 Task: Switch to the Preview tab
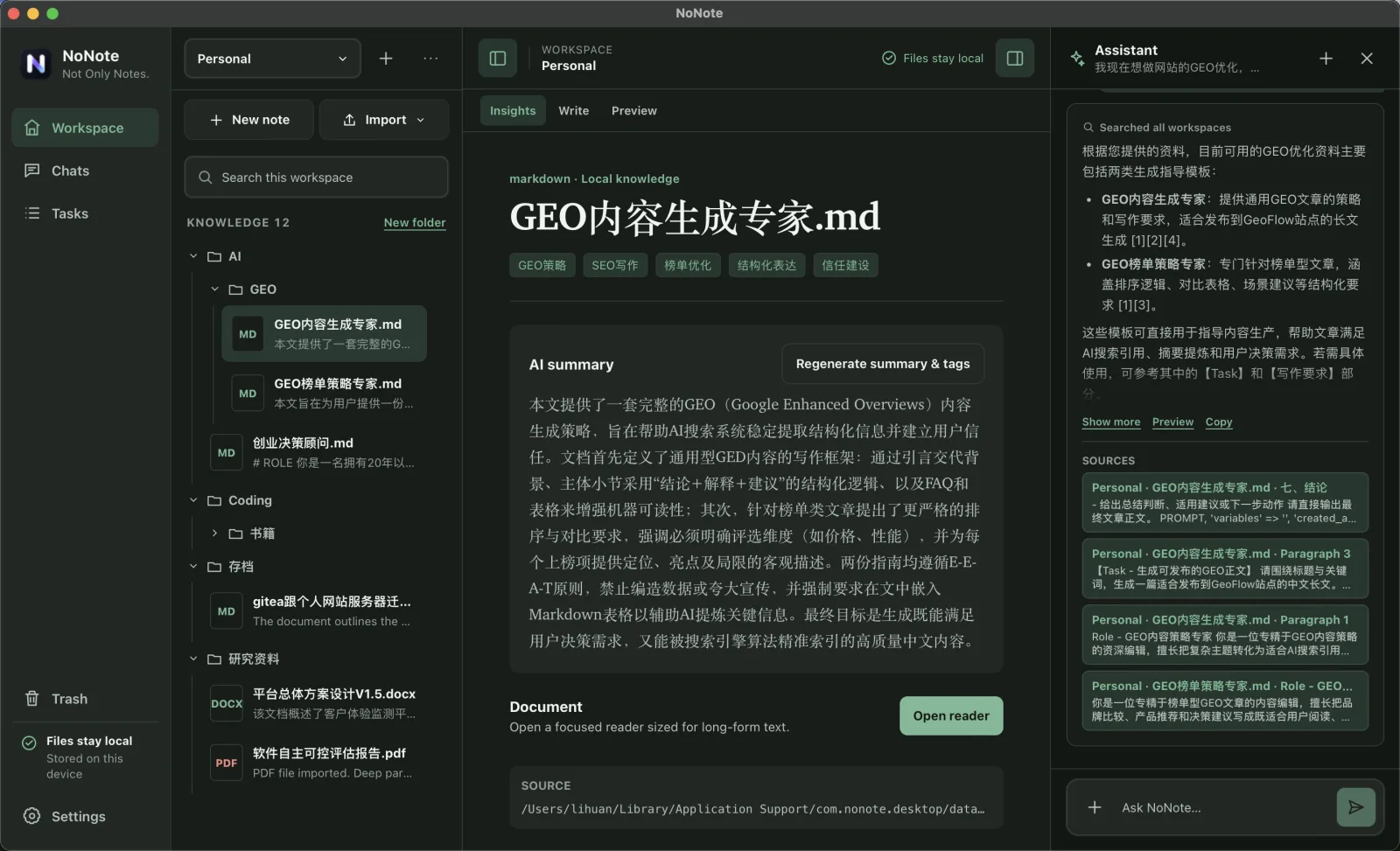[633, 111]
